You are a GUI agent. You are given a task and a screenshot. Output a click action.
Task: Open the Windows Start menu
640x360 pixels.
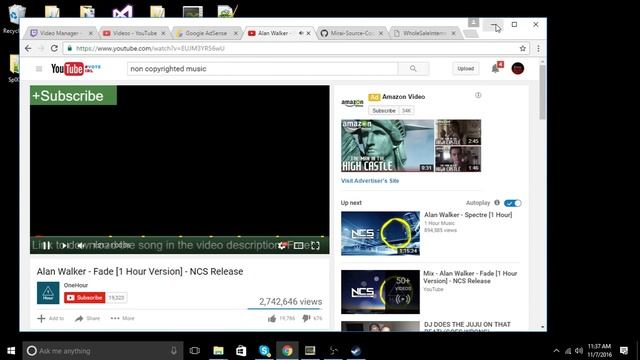pos(11,351)
